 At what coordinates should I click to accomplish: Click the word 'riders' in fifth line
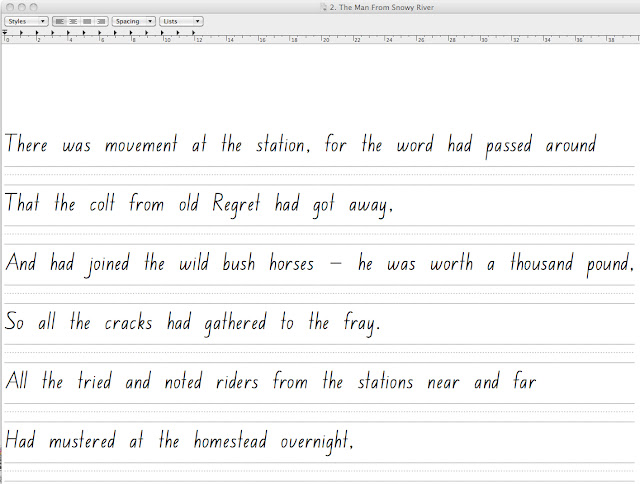click(237, 381)
